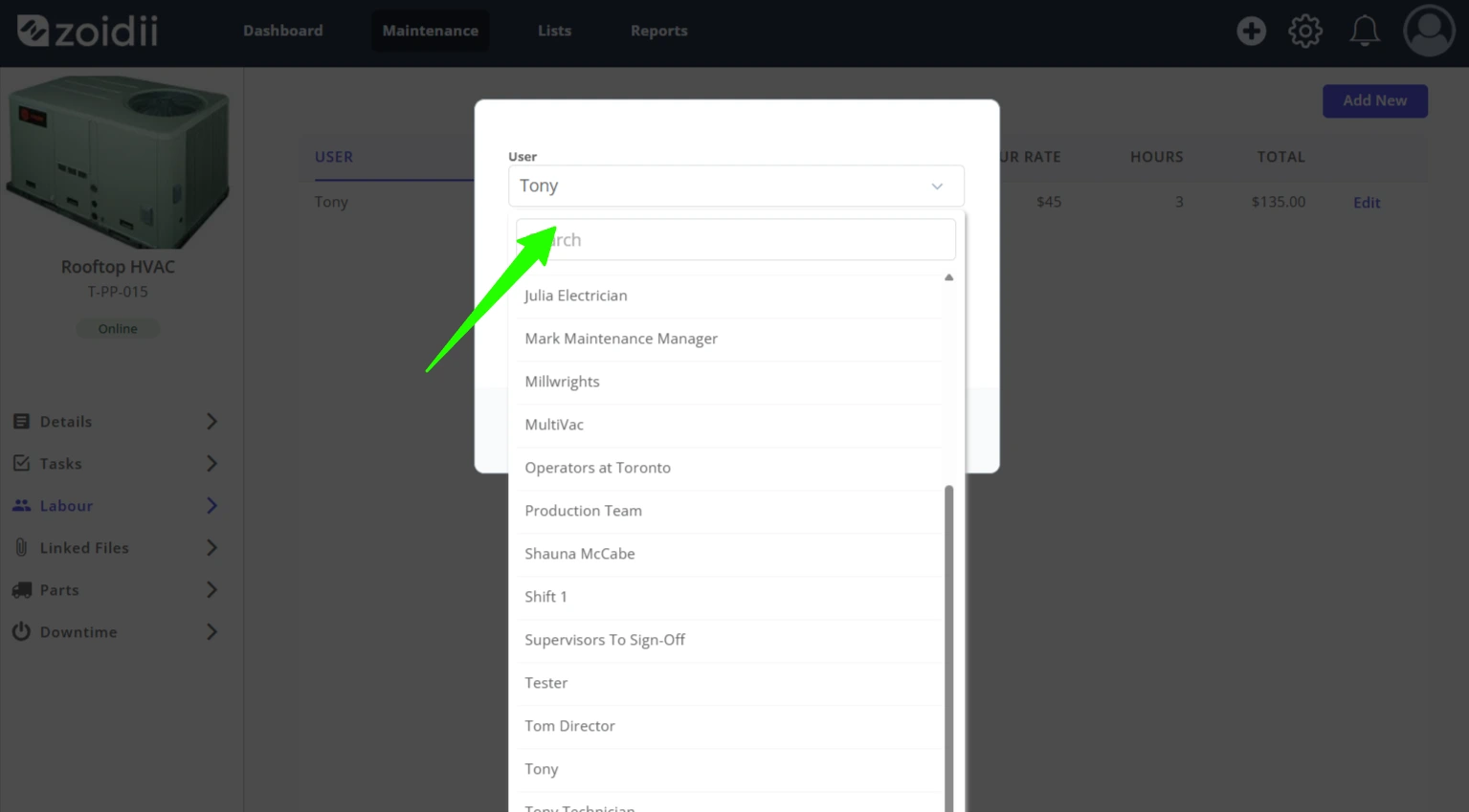Select Shift 1 from the list

point(729,597)
